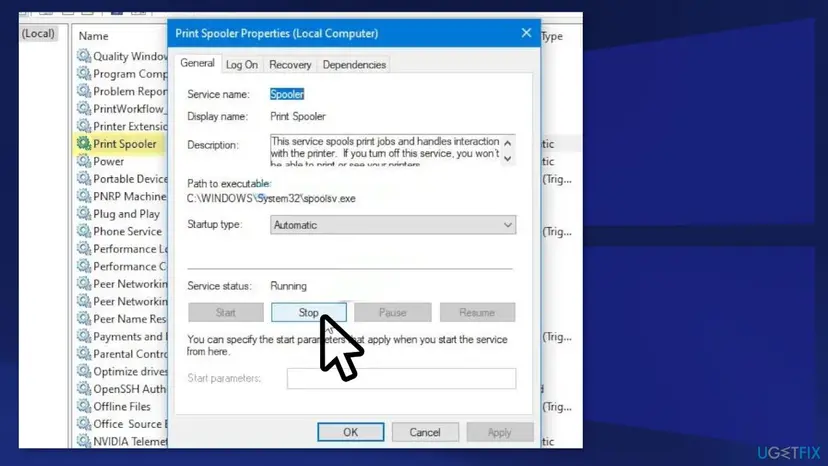Click the NVIDIA Telemetry gear icon

click(83, 441)
